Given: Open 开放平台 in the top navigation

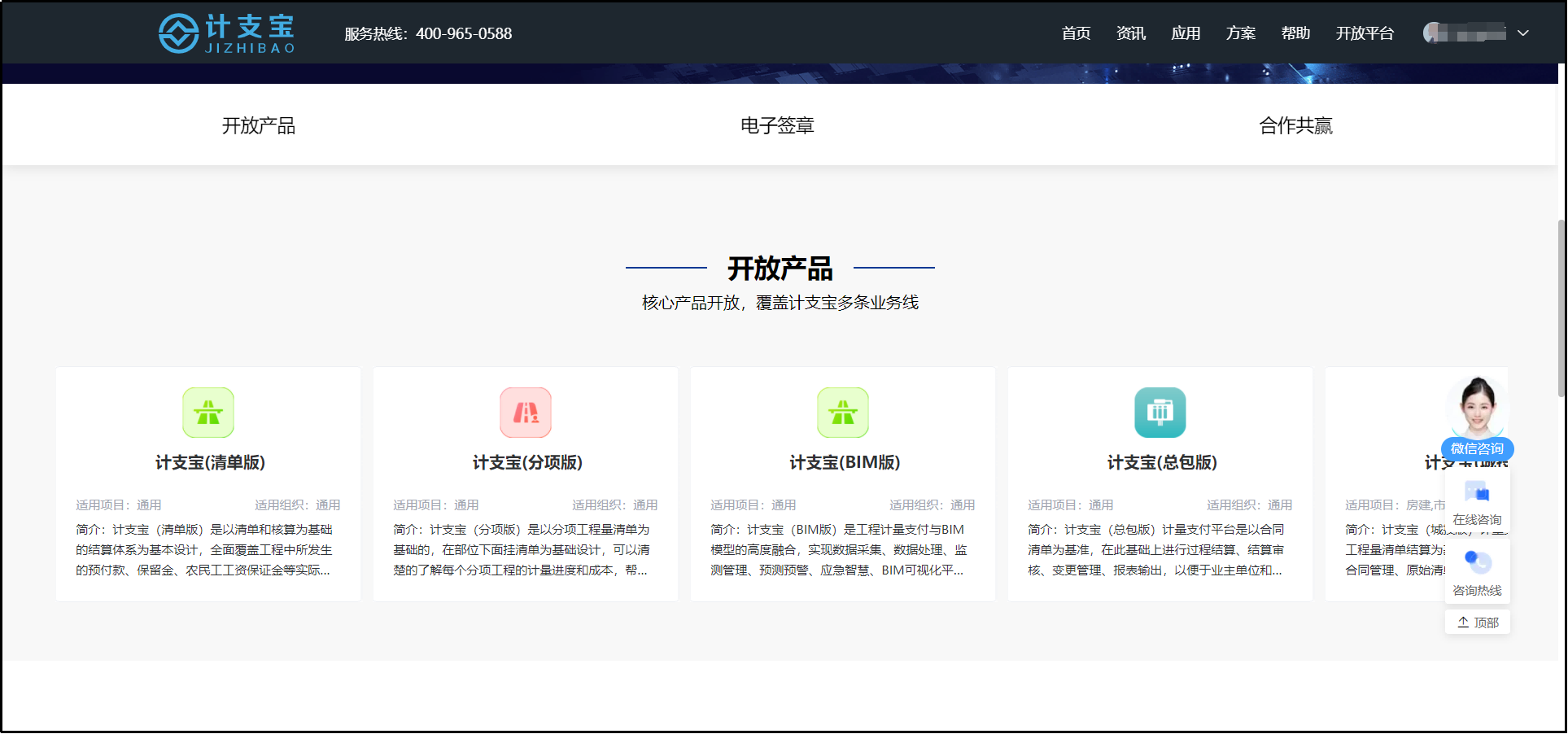Looking at the screenshot, I should [1365, 33].
